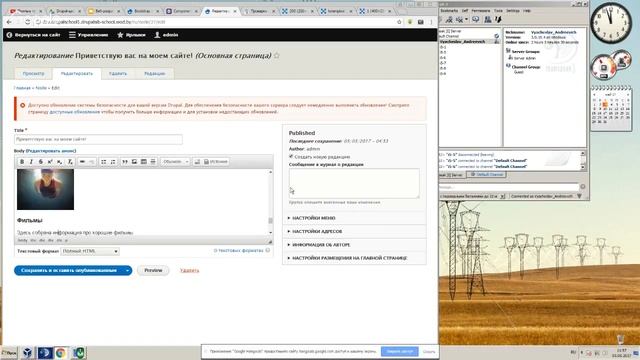
Task: Insert an image using the editor toolbar
Action: pos(134,162)
